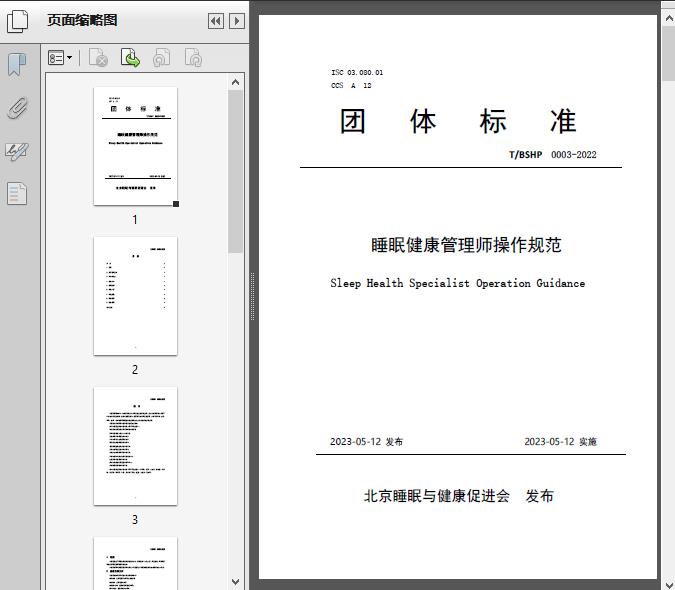Click the '页面缩略图' panel title
The width and height of the screenshot is (675, 590).
[82, 20]
